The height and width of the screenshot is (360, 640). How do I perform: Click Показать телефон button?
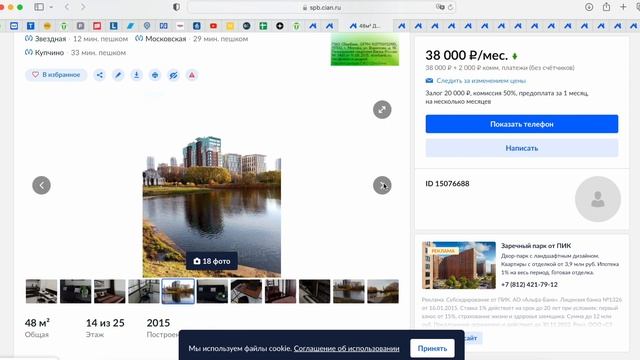[x=522, y=124]
